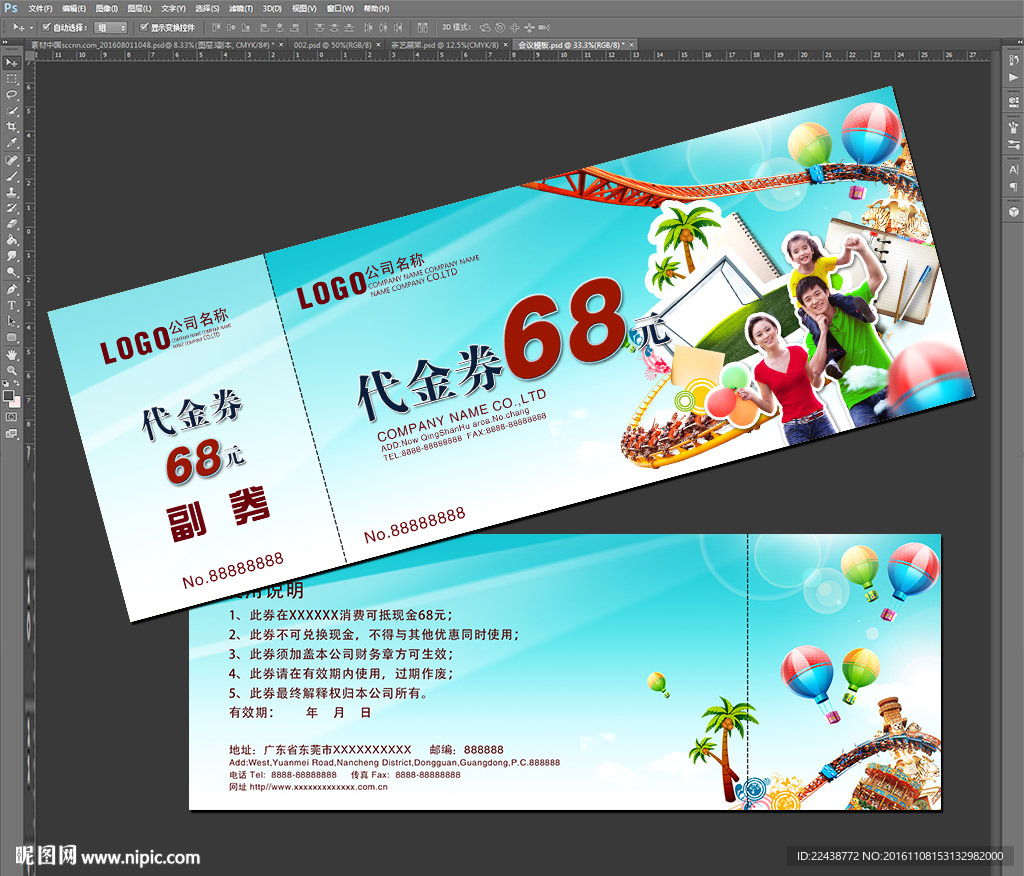Select the Eraser tool
This screenshot has height=876, width=1024.
click(12, 223)
